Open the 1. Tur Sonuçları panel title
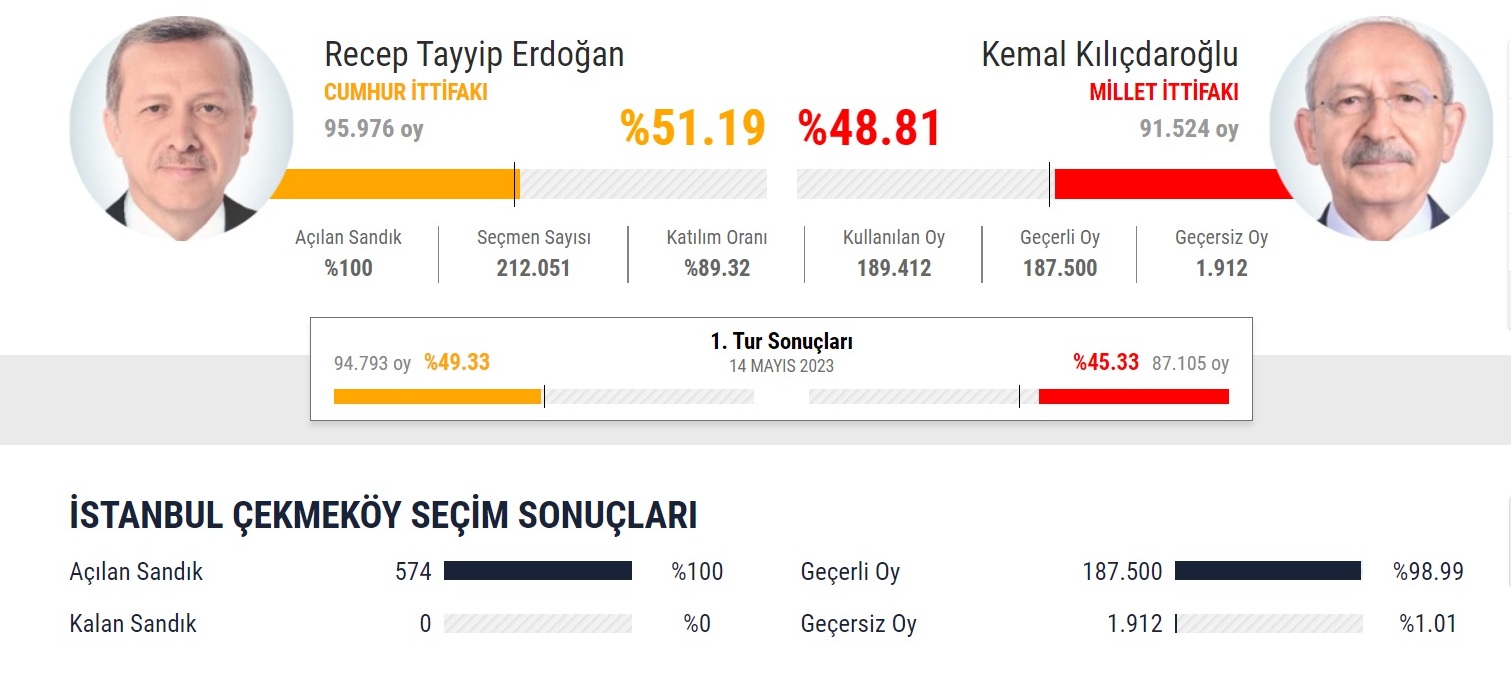 [781, 342]
